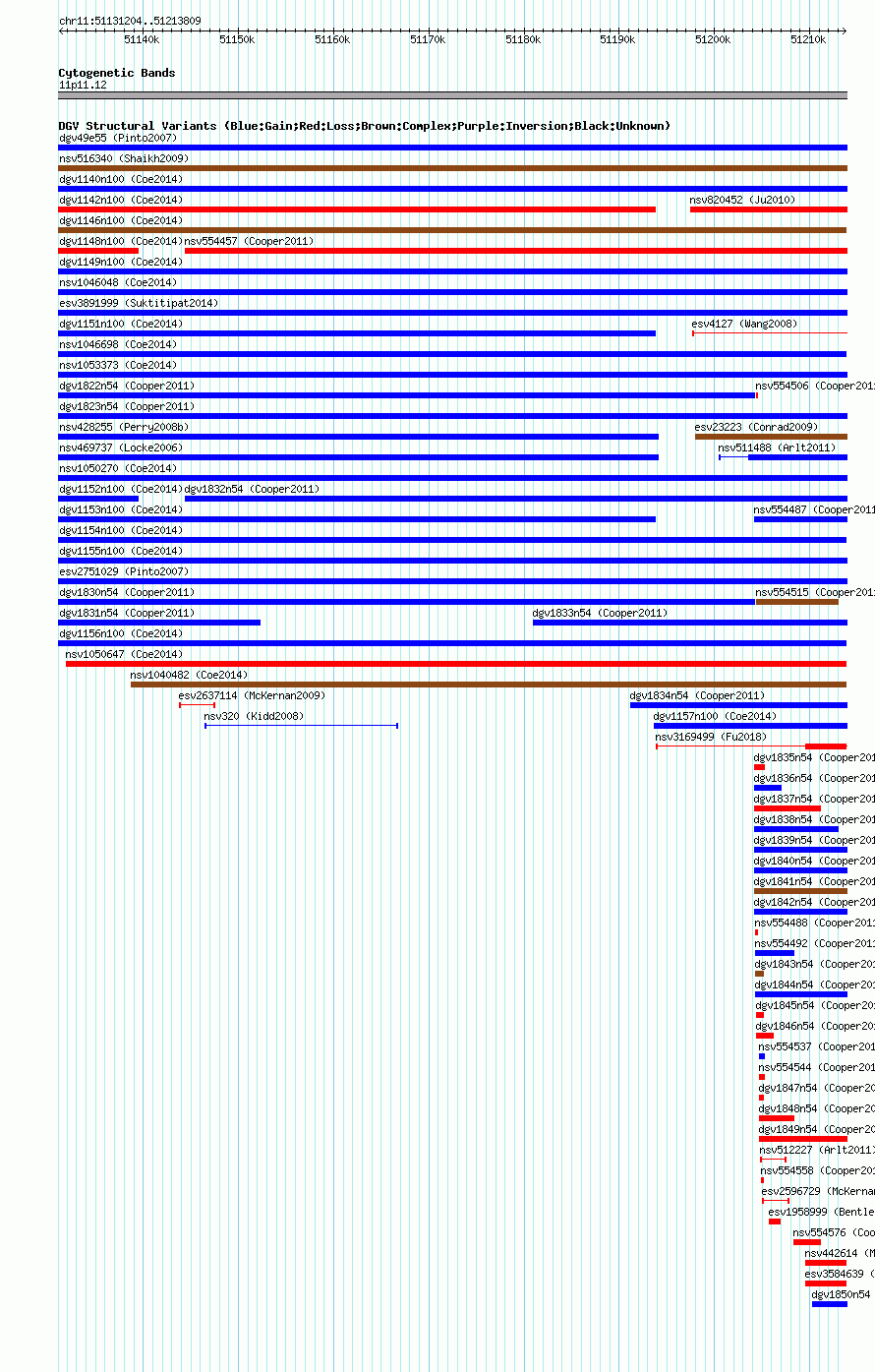Click red loss bar under esv2637114
The height and width of the screenshot is (1372, 875).
coord(197,705)
